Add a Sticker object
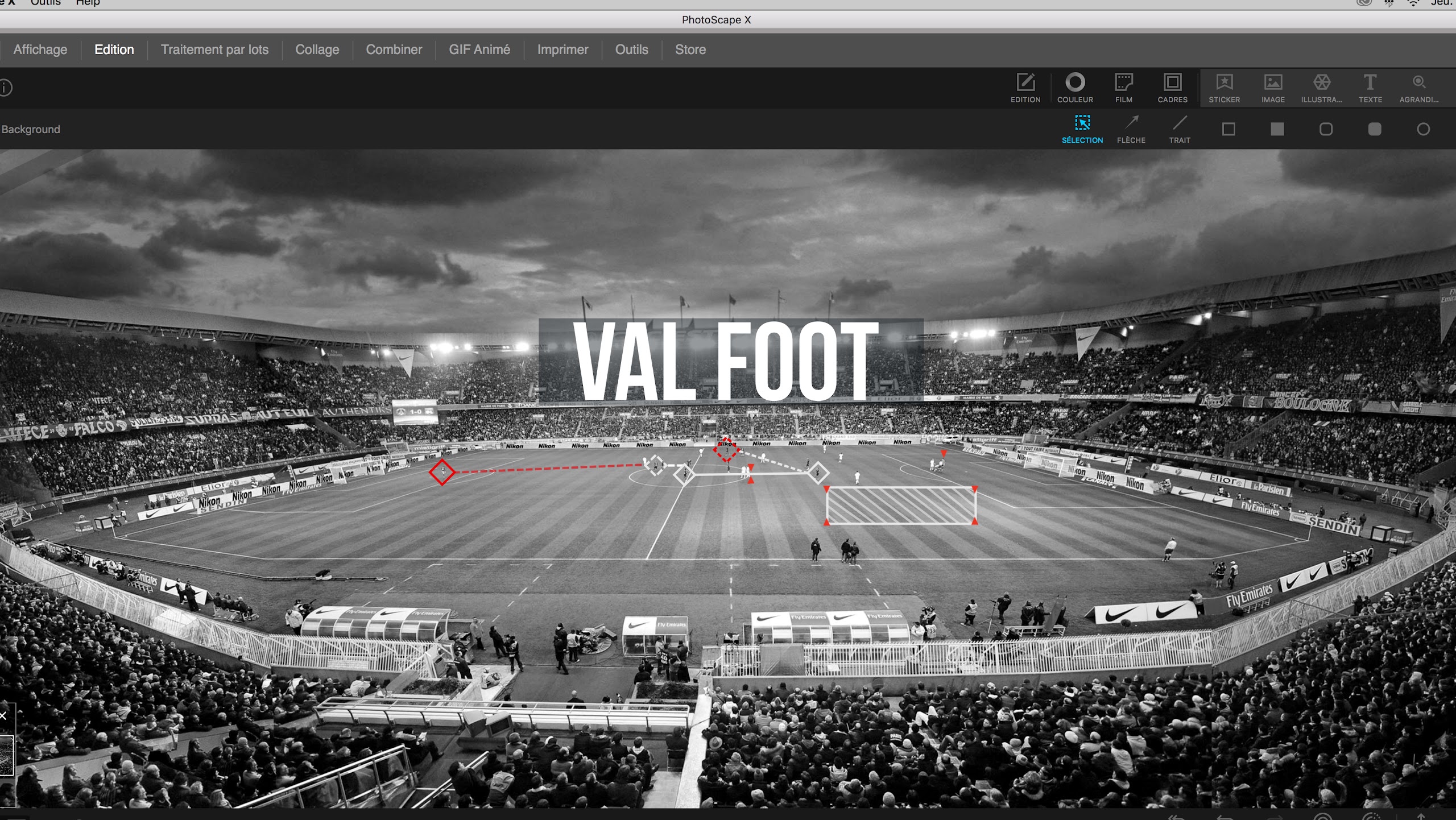The height and width of the screenshot is (820, 1456). tap(1224, 88)
